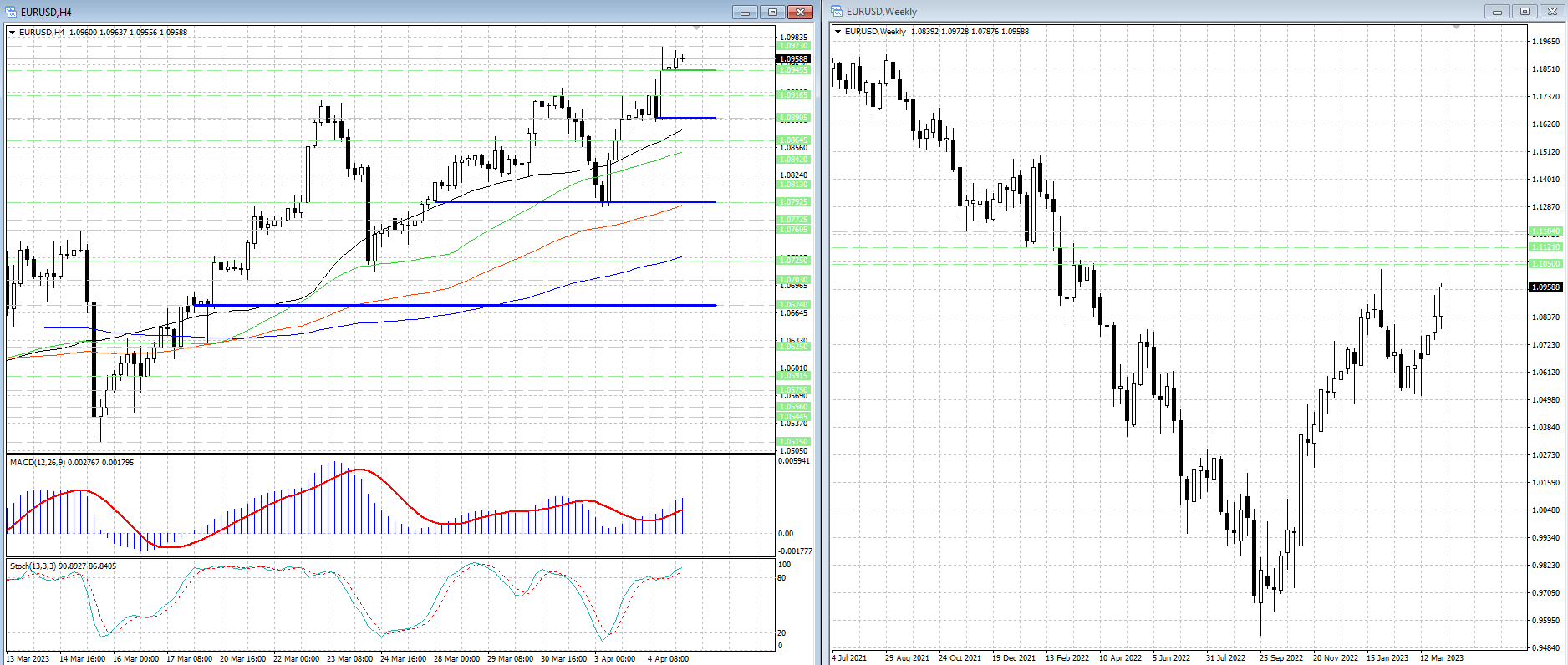Click the MACD scale value -0.001777
This screenshot has width=1568, height=665.
coord(795,551)
